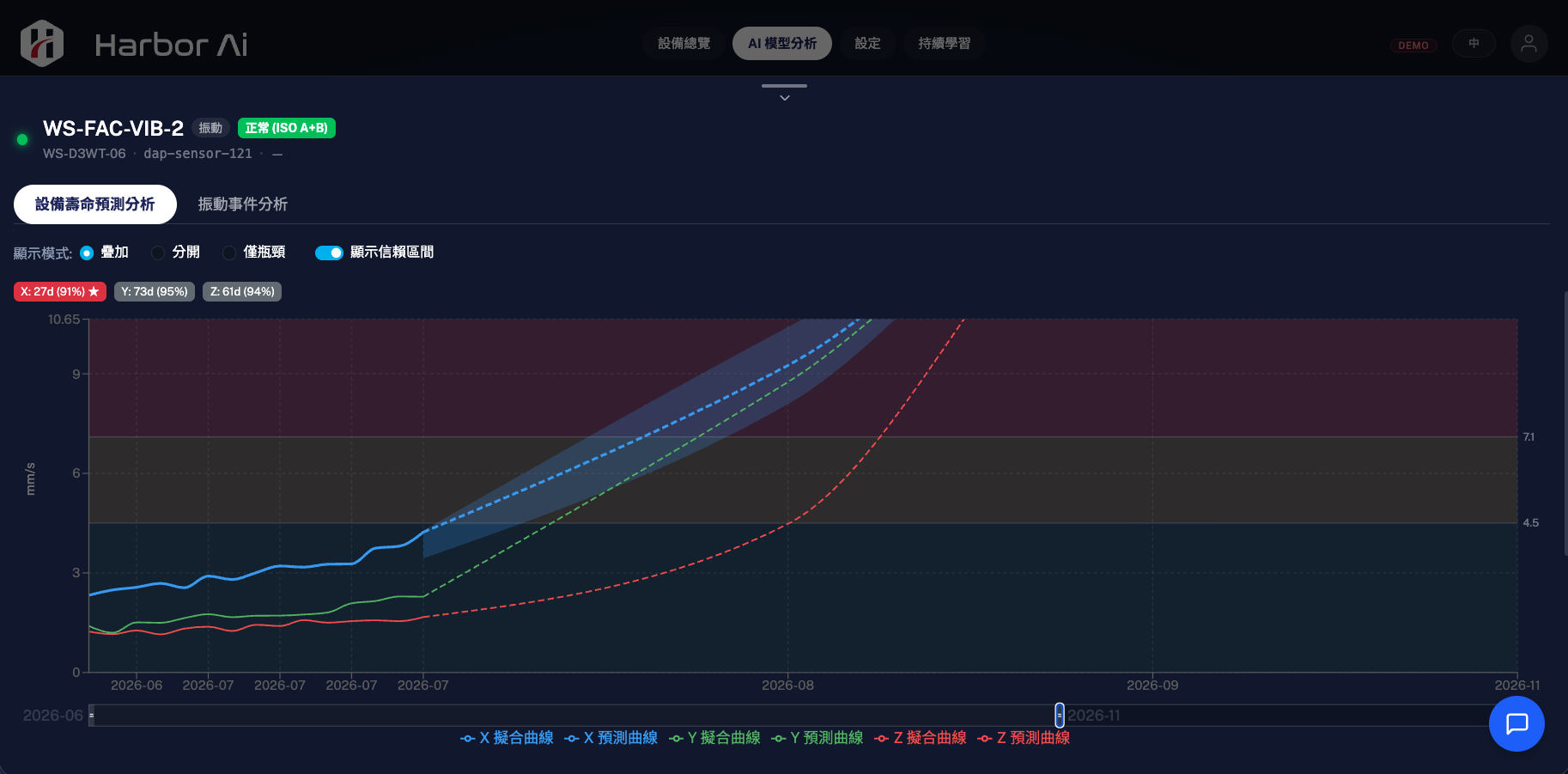
Task: Click the 正常 (ISO A+B) status badge
Action: [287, 128]
